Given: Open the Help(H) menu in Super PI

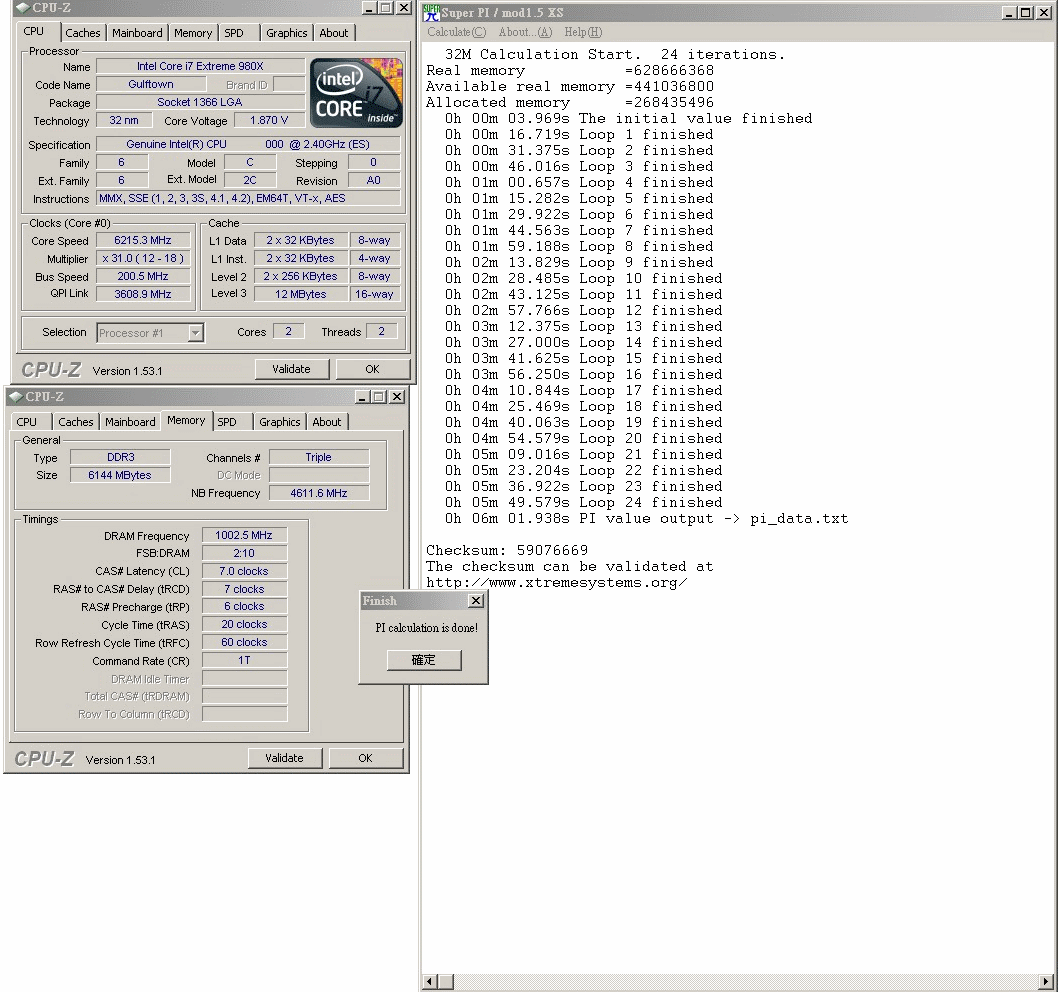Looking at the screenshot, I should (x=583, y=32).
